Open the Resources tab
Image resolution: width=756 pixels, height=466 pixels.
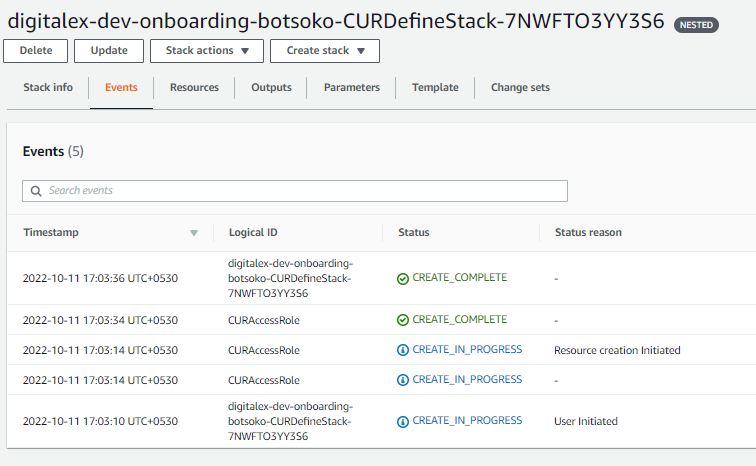tap(194, 88)
